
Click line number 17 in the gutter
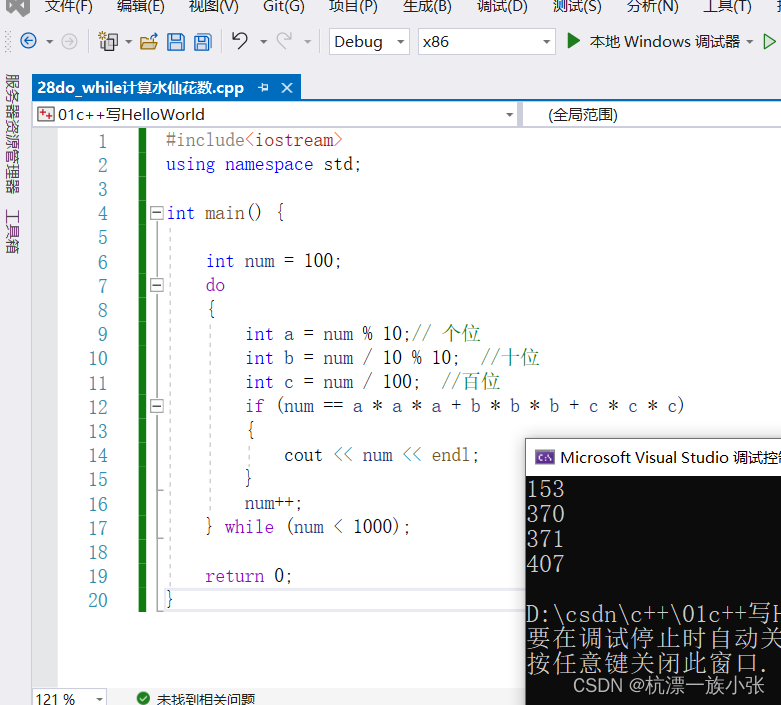(x=98, y=528)
